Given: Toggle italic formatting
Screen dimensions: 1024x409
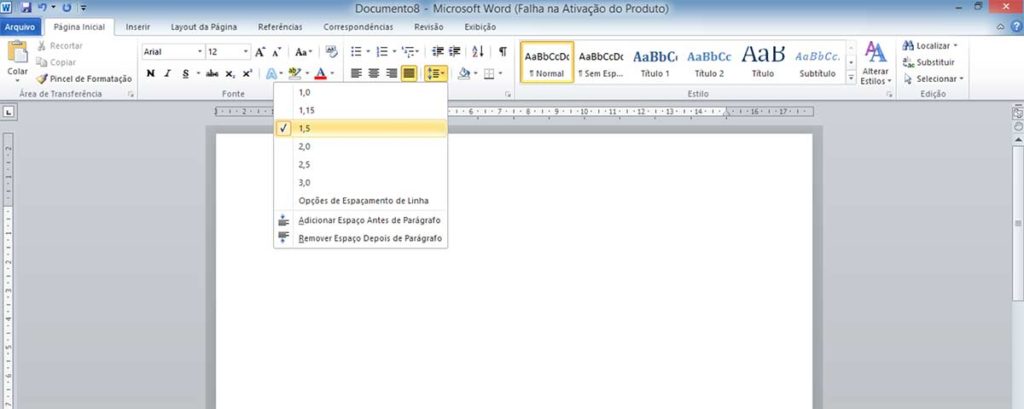Looking at the screenshot, I should point(167,73).
